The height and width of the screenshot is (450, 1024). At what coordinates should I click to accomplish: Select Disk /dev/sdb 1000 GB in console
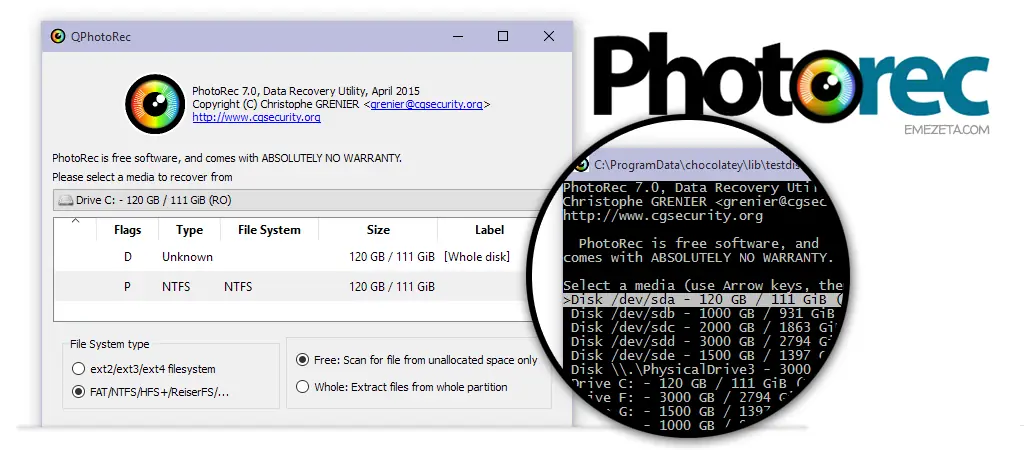(x=703, y=313)
